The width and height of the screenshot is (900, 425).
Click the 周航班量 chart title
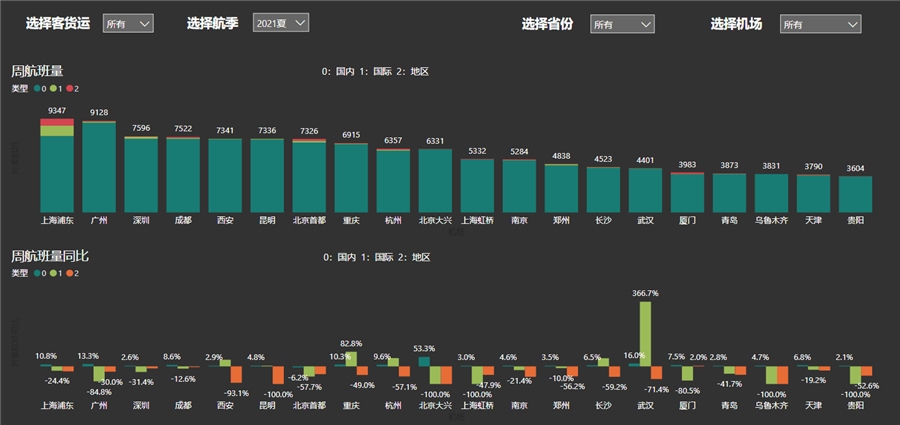click(37, 71)
